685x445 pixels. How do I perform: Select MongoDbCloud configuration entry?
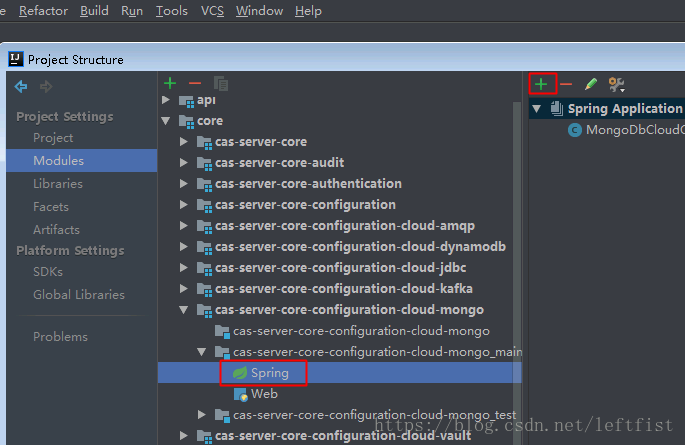click(635, 130)
